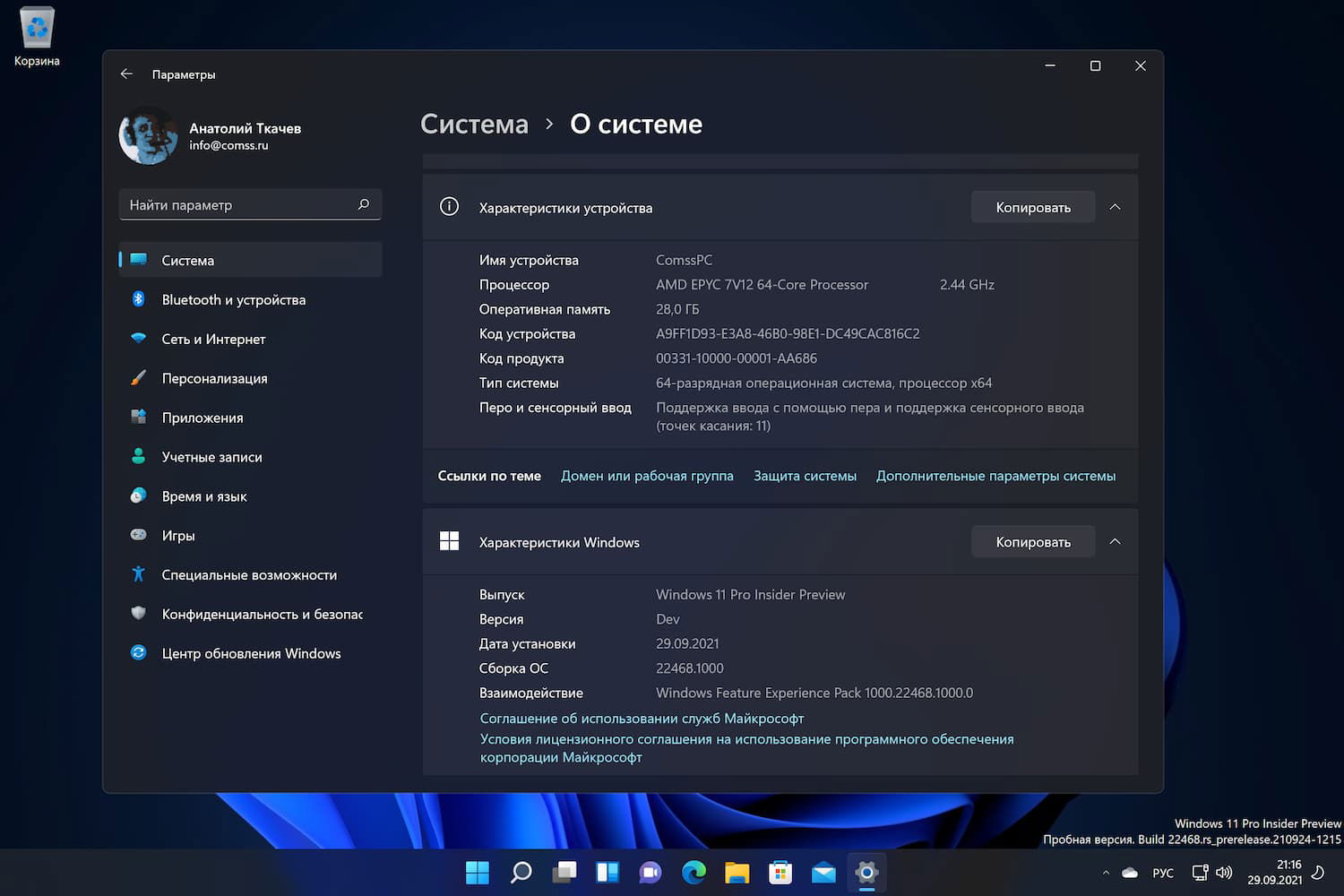
Task: Click the back arrow in Settings
Action: [x=125, y=73]
